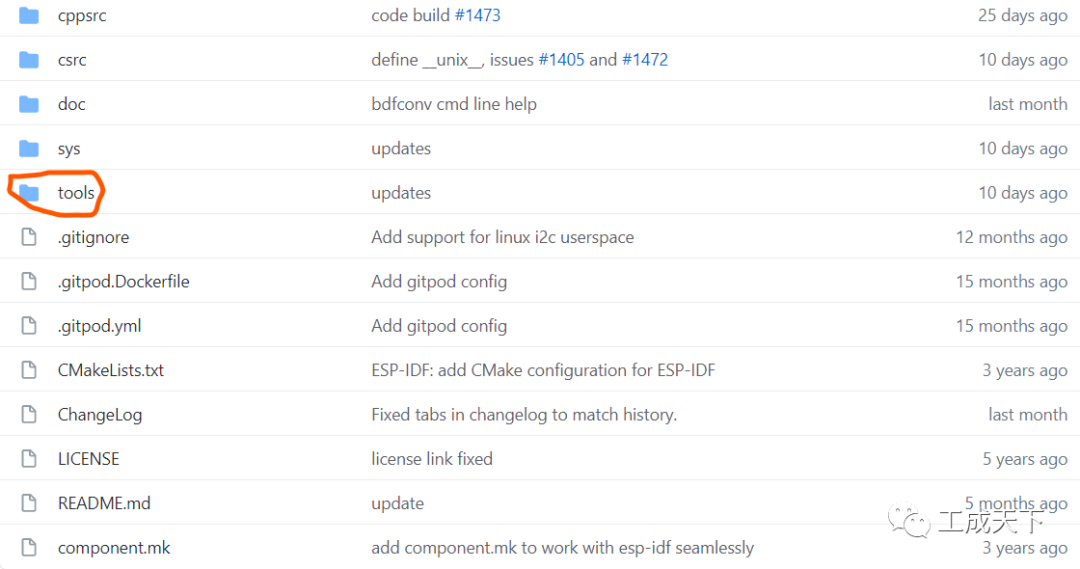This screenshot has height=569, width=1080.
Task: Select the doc folder icon
Action: (29, 104)
